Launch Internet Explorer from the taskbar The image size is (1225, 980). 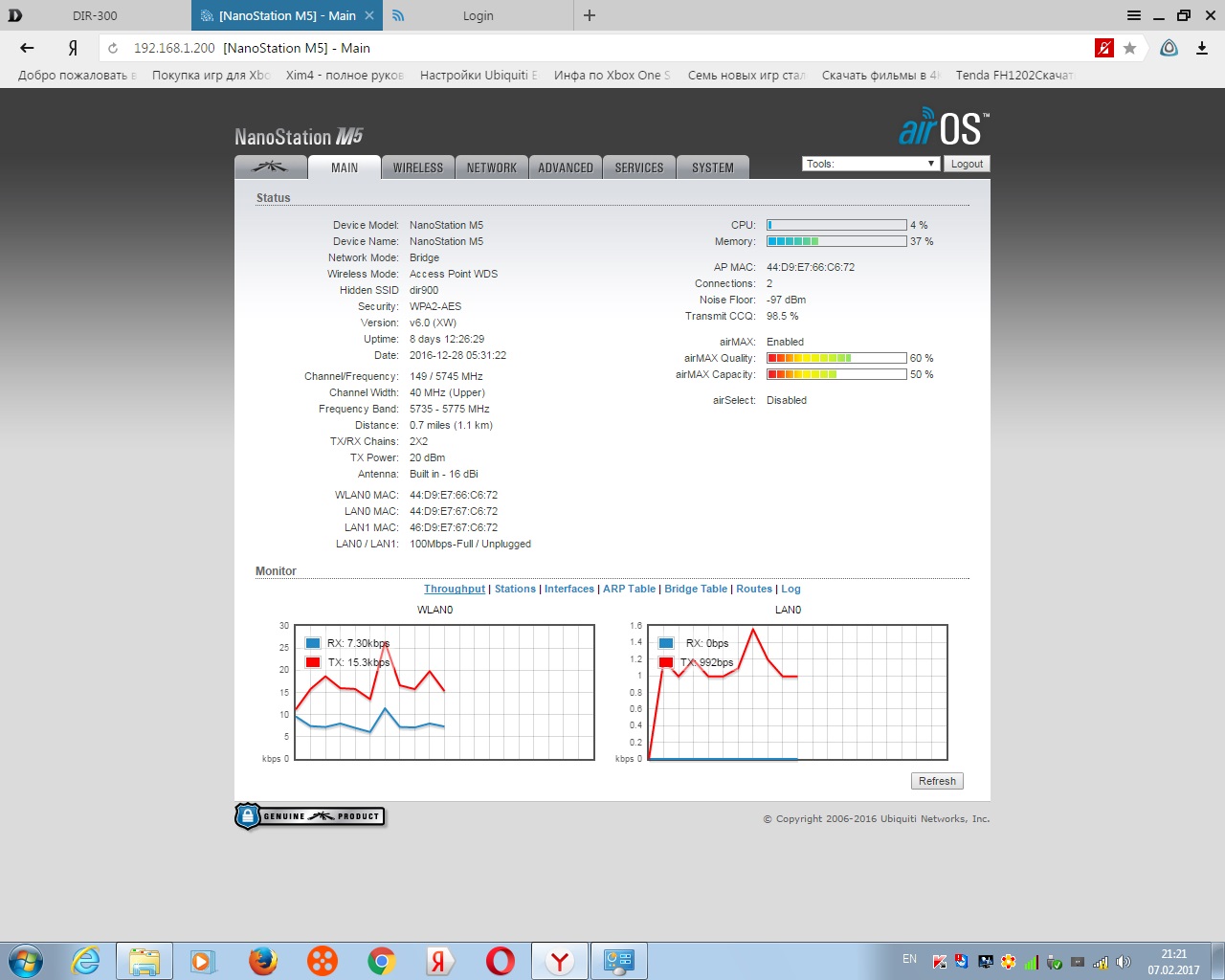(86, 961)
